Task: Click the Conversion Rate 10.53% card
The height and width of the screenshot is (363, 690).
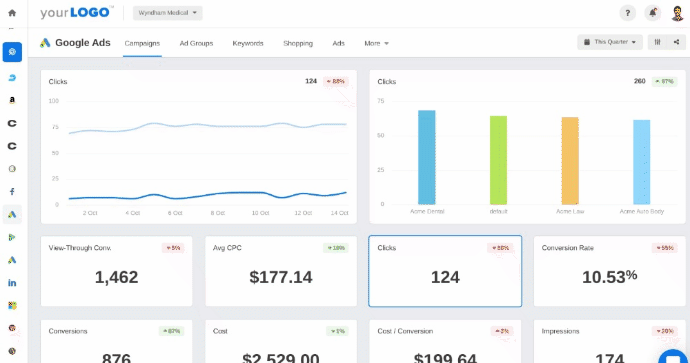Action: click(609, 271)
